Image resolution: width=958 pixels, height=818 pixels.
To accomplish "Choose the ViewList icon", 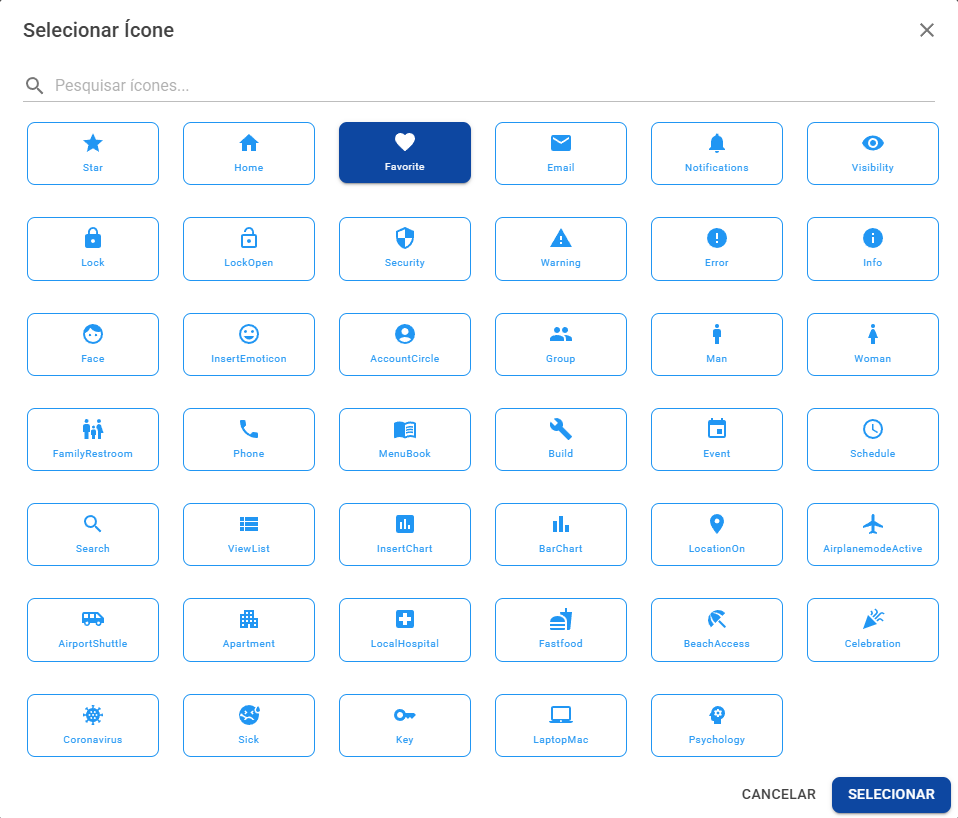I will [249, 535].
